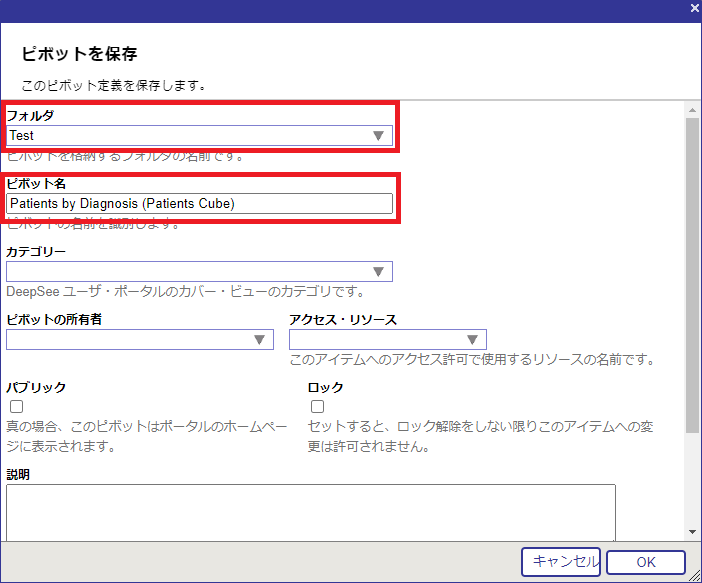Image resolution: width=702 pixels, height=583 pixels.
Task: Click inside the カテゴリー text box
Action: (188, 272)
